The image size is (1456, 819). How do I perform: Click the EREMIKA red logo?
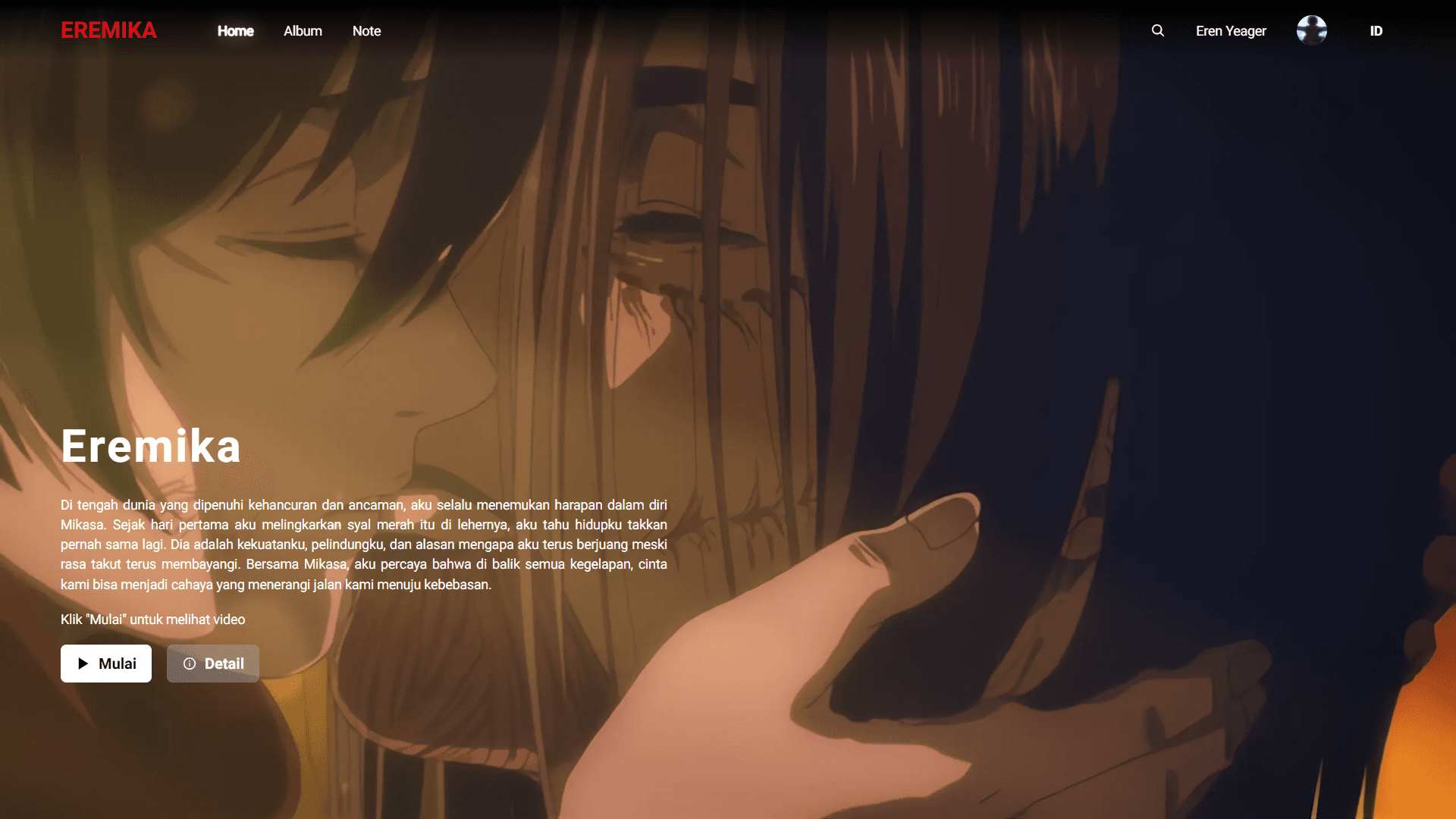(108, 30)
